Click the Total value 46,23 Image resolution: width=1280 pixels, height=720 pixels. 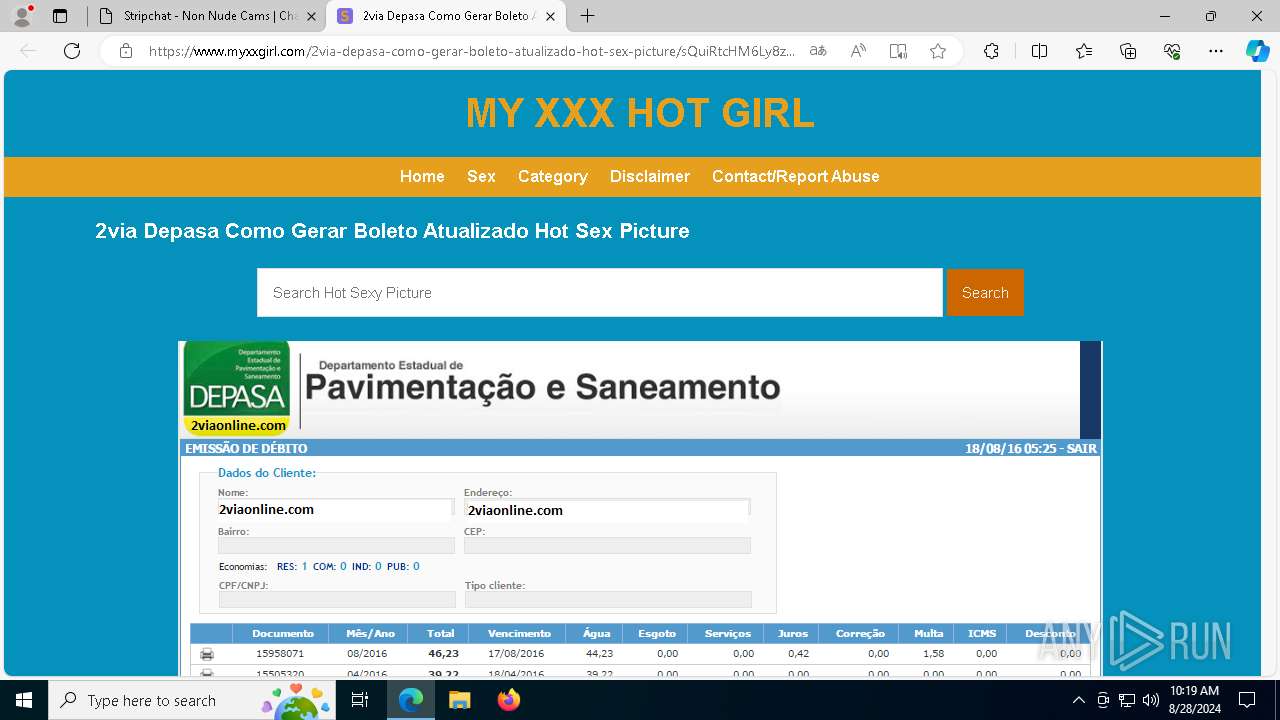443,653
